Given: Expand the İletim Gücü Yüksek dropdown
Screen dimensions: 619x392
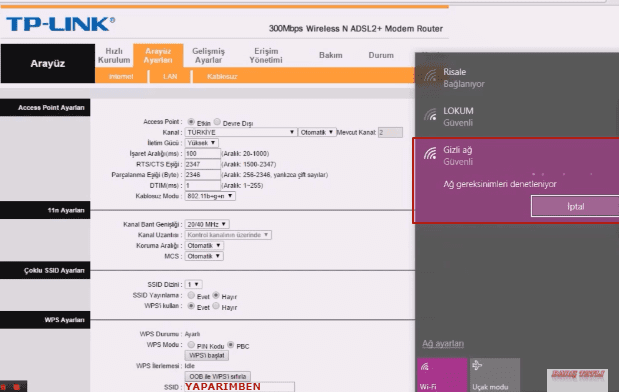Looking at the screenshot, I should (x=201, y=143).
